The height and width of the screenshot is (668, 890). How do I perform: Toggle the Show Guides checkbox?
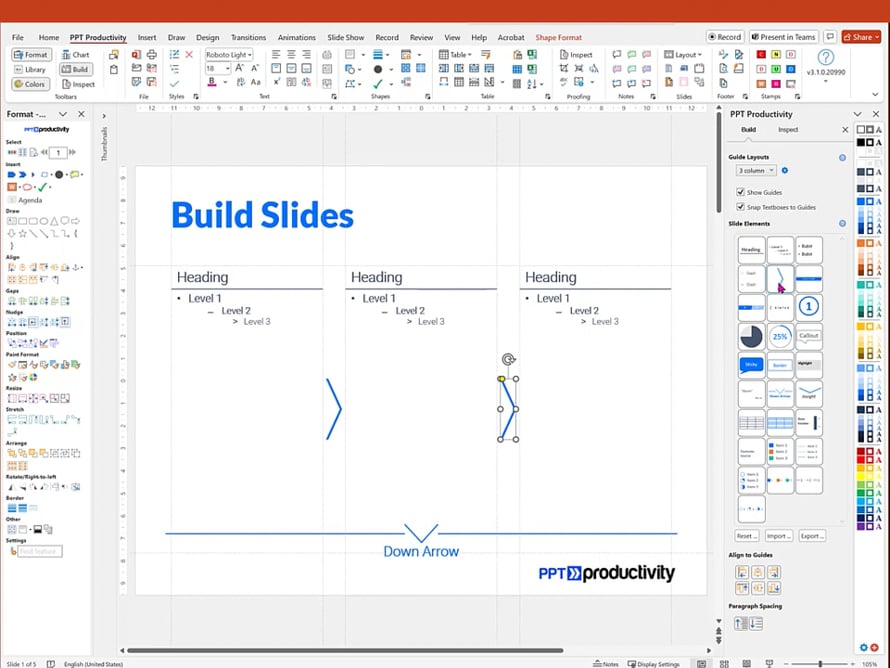tap(740, 192)
